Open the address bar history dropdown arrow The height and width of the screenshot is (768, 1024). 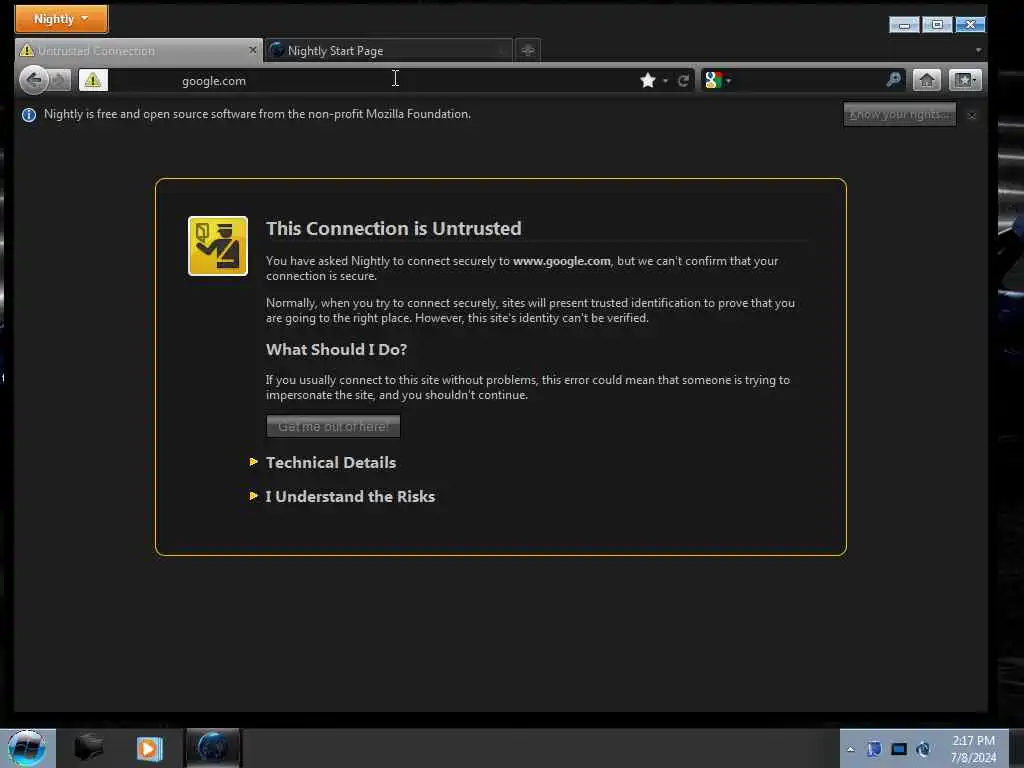(x=665, y=81)
